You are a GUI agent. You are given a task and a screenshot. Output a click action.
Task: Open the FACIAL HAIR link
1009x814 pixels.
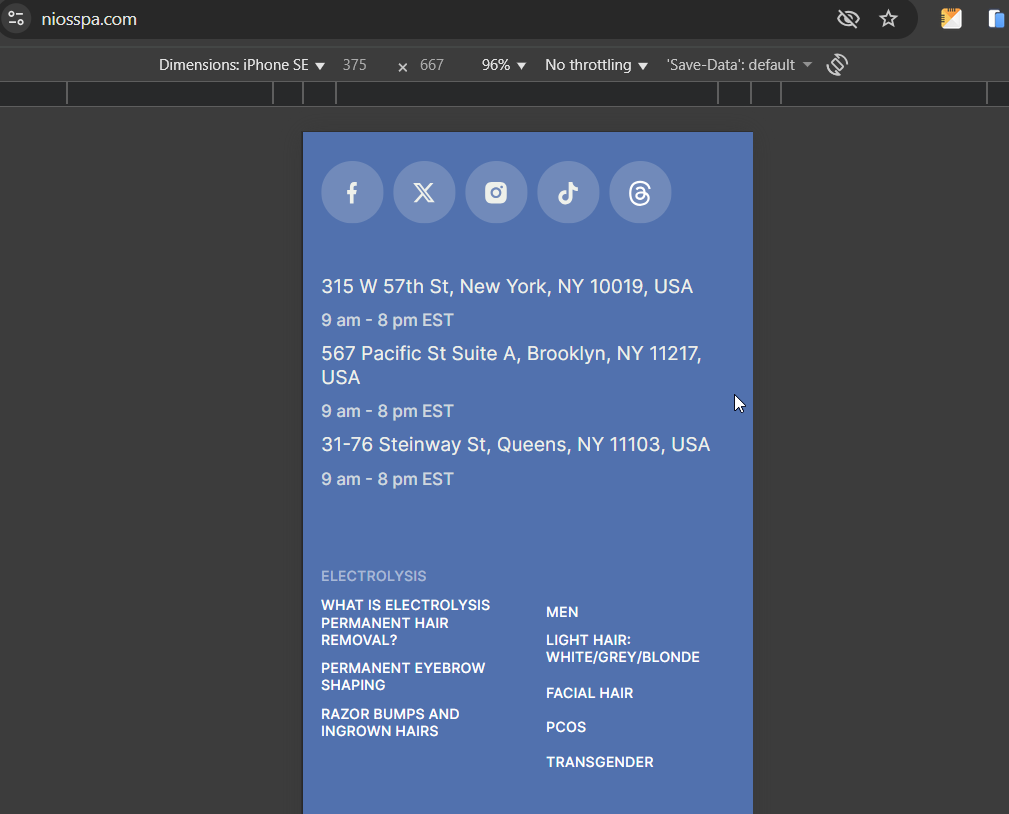pos(589,693)
